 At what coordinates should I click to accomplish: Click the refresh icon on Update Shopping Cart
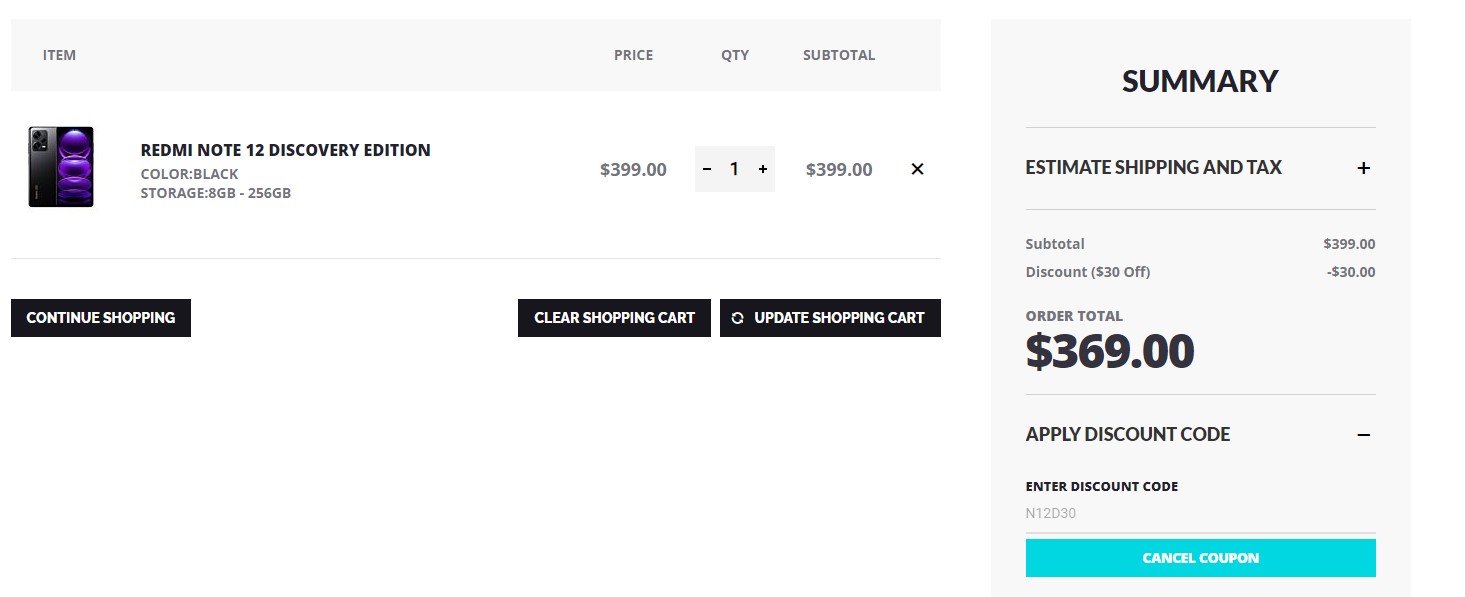(738, 318)
